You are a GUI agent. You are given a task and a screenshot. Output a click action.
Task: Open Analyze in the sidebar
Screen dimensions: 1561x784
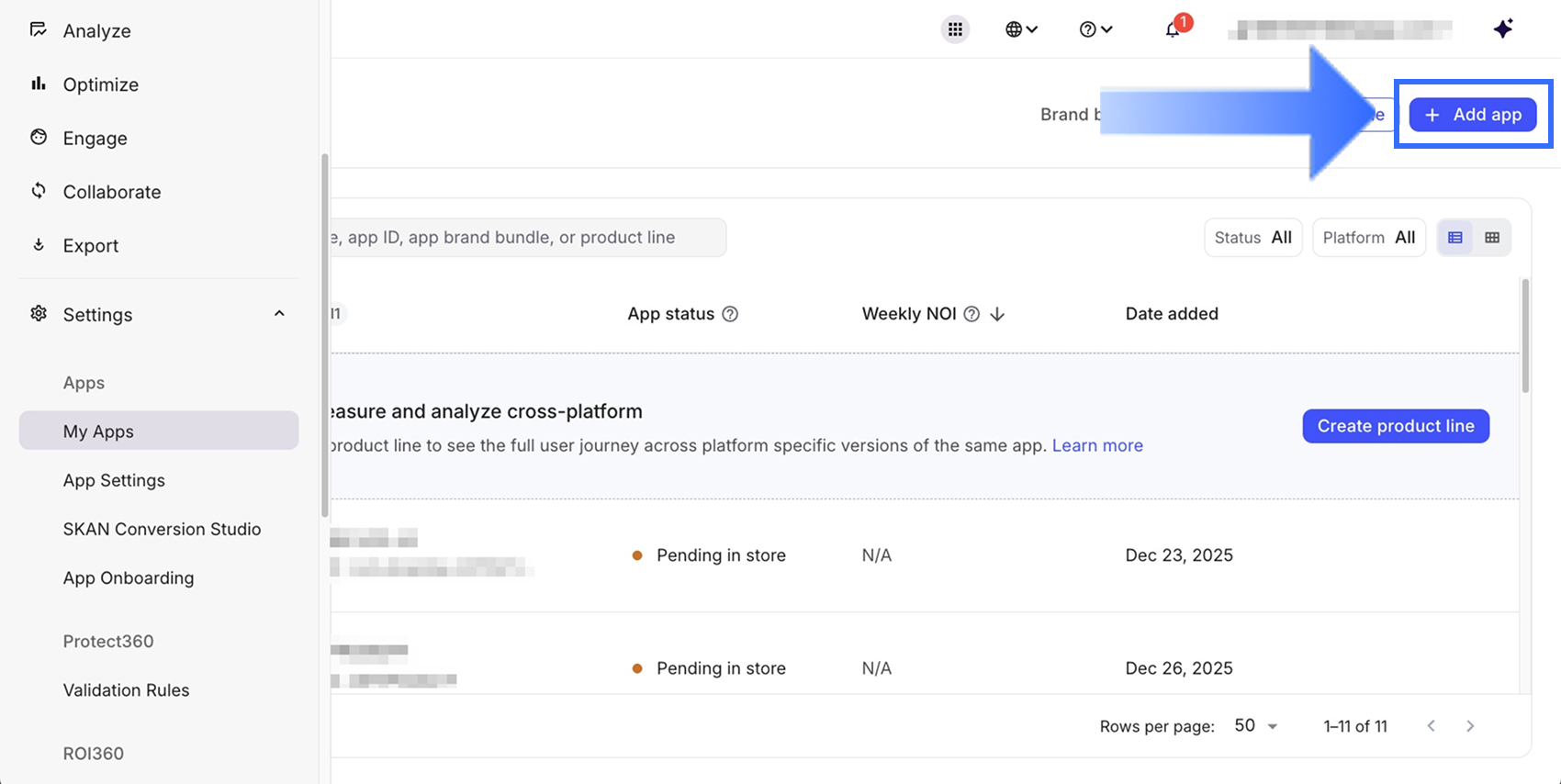pos(96,31)
